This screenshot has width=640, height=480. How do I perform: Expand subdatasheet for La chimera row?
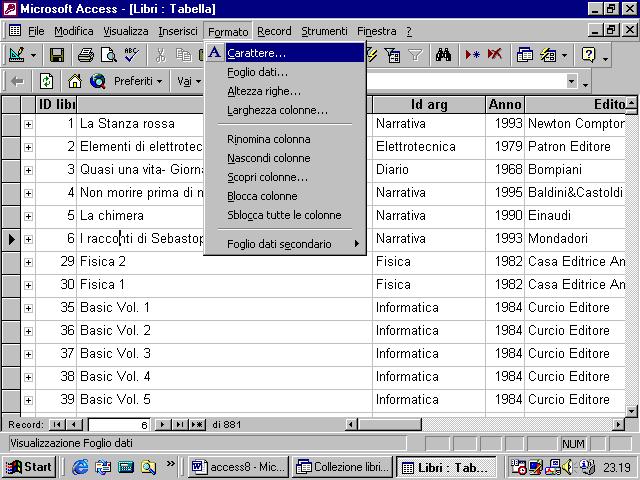click(x=28, y=216)
